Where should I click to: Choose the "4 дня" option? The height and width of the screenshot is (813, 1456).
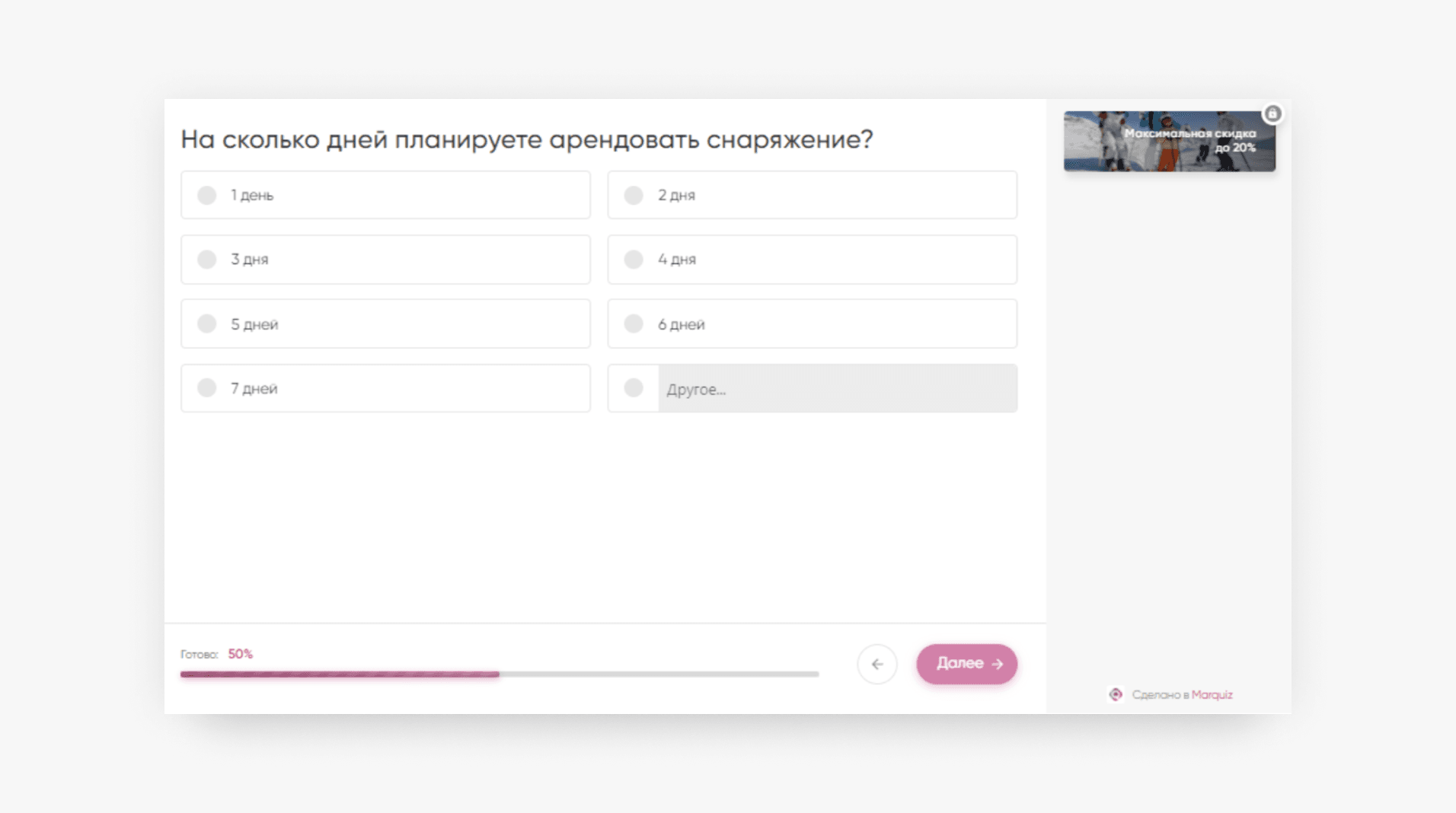(634, 260)
